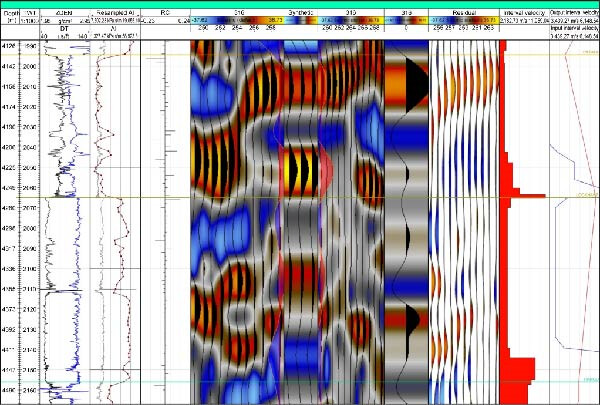Click the DT scale minimum value 40
Screen dimensions: 600x405
(44, 36)
